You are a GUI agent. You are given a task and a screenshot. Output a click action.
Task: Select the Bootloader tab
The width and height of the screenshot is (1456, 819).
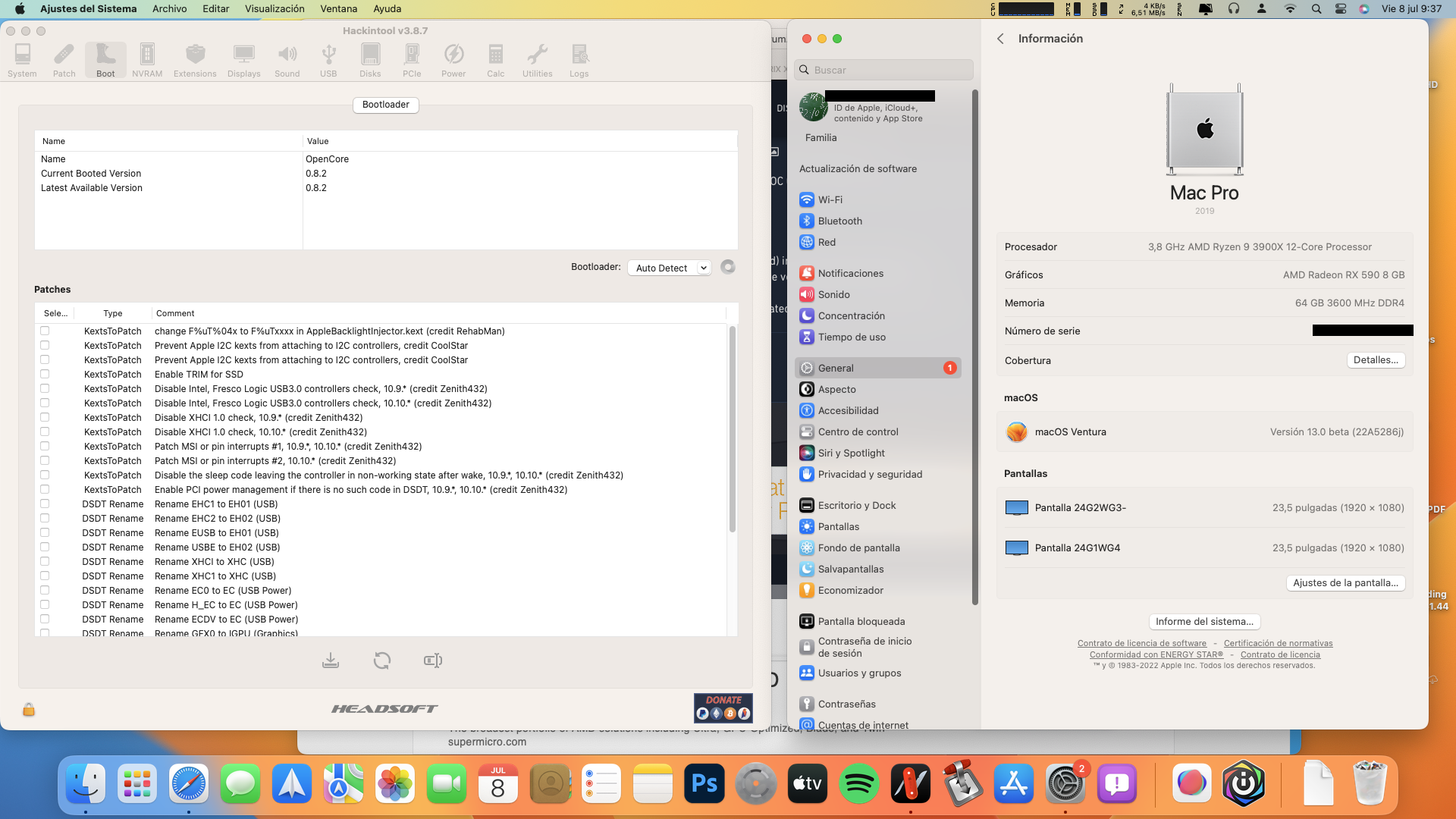pos(385,105)
